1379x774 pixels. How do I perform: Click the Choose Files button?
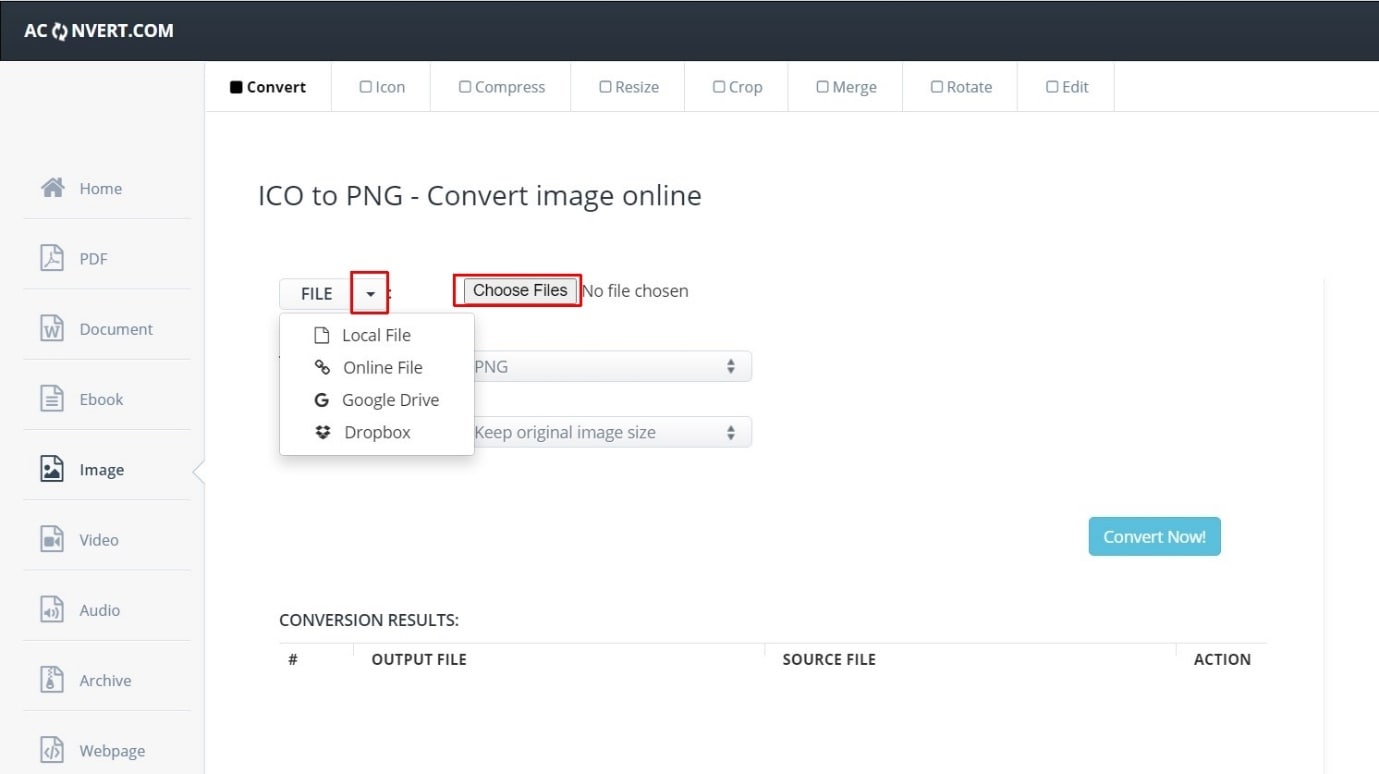pyautogui.click(x=520, y=291)
